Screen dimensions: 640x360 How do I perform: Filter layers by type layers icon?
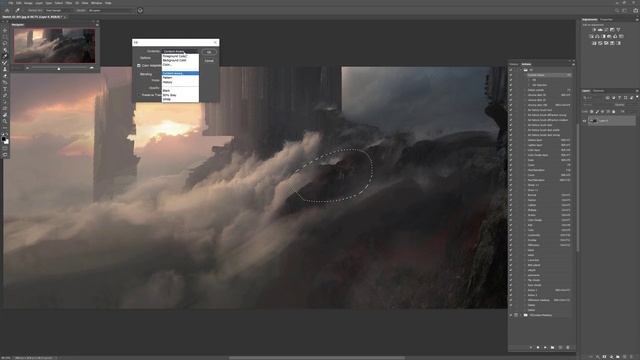[619, 98]
